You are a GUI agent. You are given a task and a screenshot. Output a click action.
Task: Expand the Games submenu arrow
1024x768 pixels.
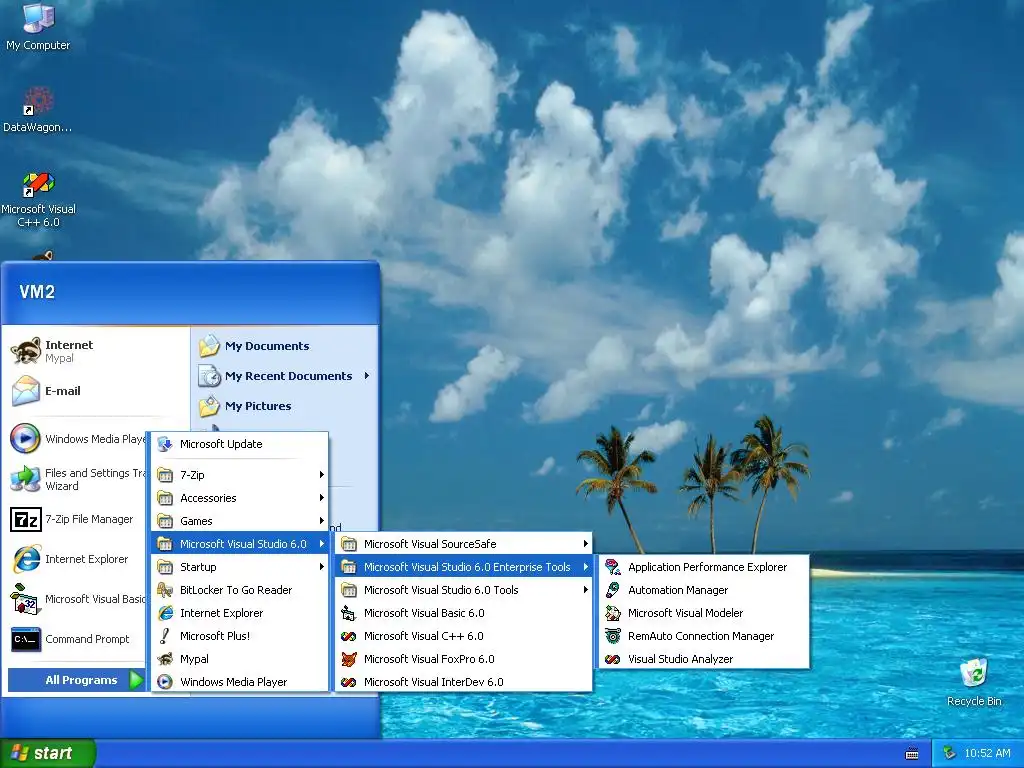click(x=321, y=520)
